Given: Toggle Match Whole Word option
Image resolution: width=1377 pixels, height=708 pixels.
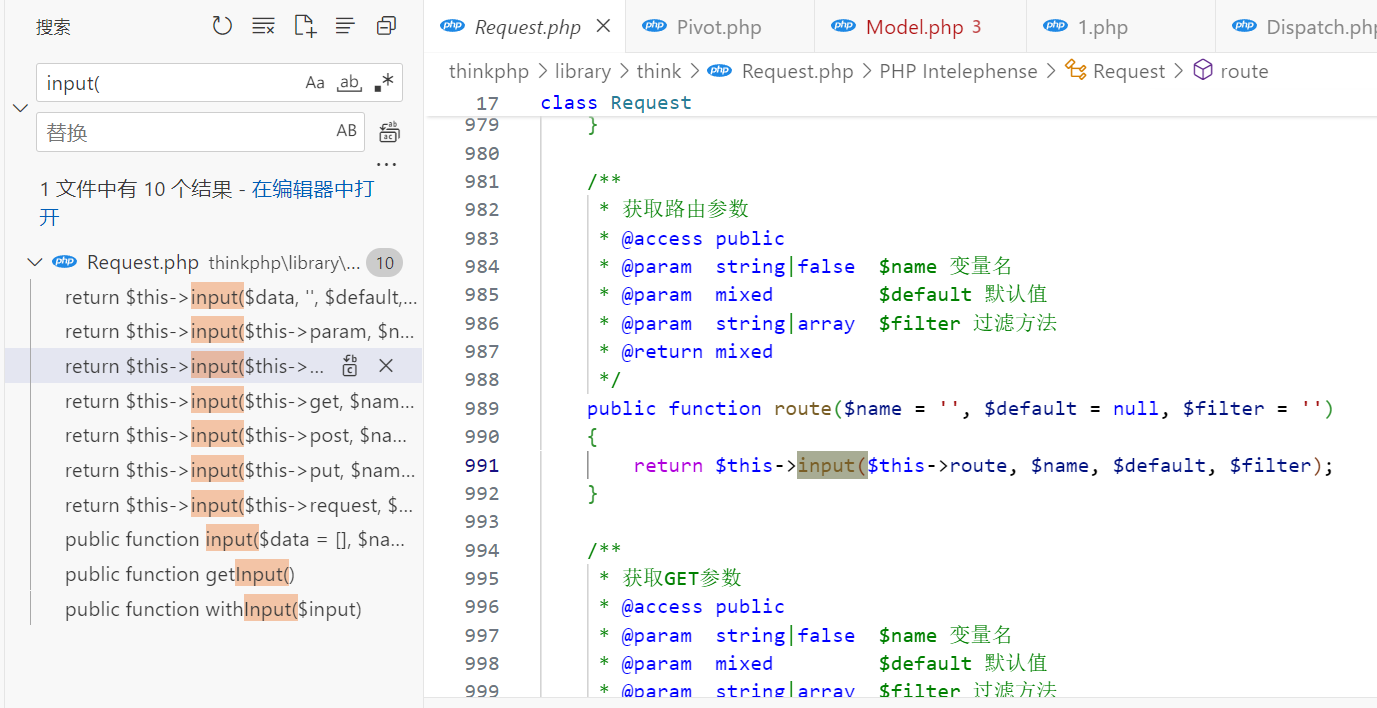Looking at the screenshot, I should point(349,83).
